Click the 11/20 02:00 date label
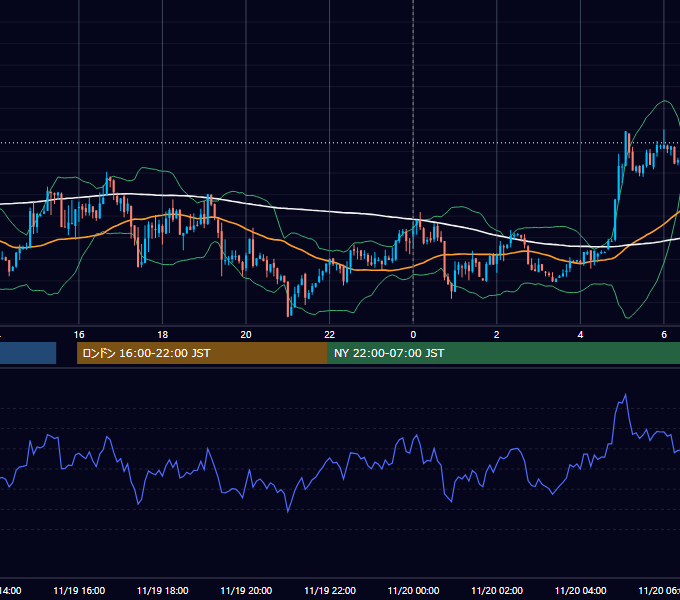The height and width of the screenshot is (600, 680). point(497,590)
